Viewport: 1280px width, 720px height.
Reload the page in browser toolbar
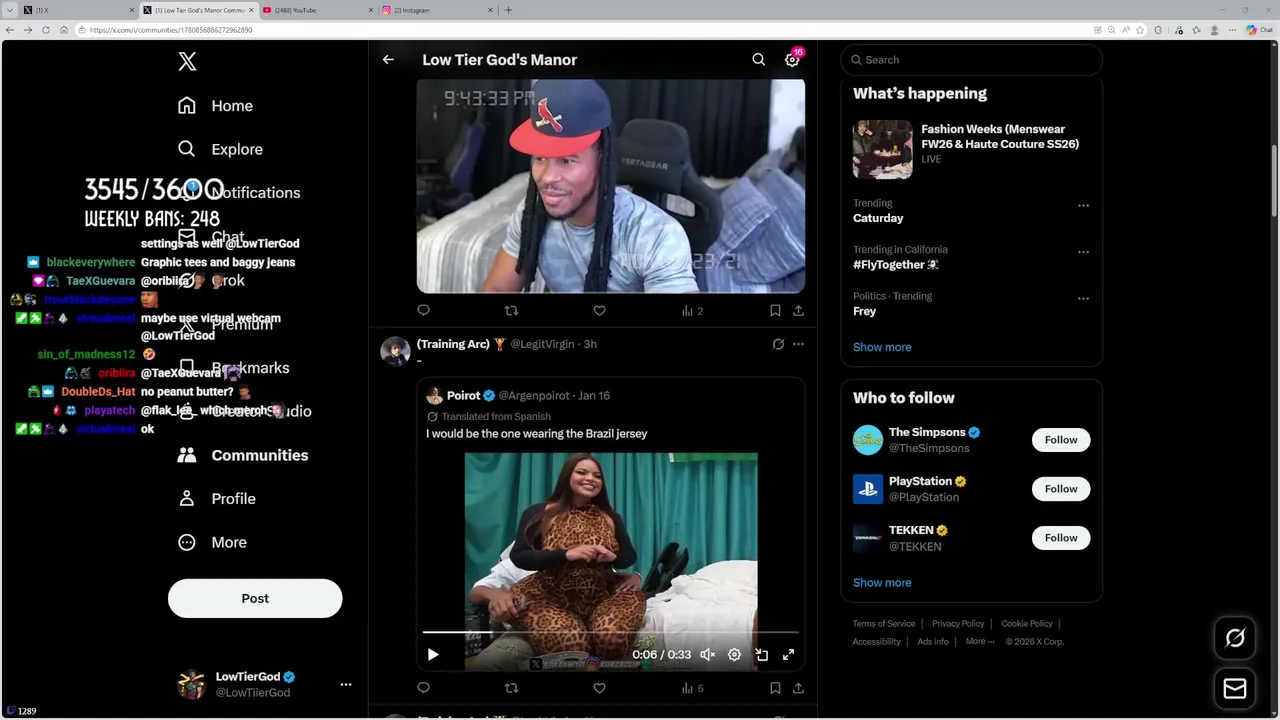(46, 30)
